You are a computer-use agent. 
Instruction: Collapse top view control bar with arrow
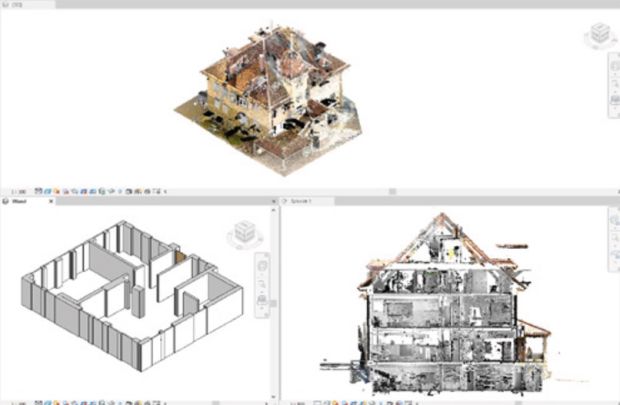165,191
